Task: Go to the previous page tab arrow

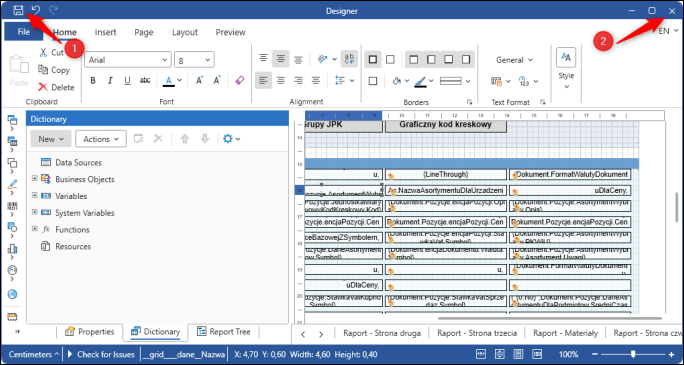Action: (303, 334)
